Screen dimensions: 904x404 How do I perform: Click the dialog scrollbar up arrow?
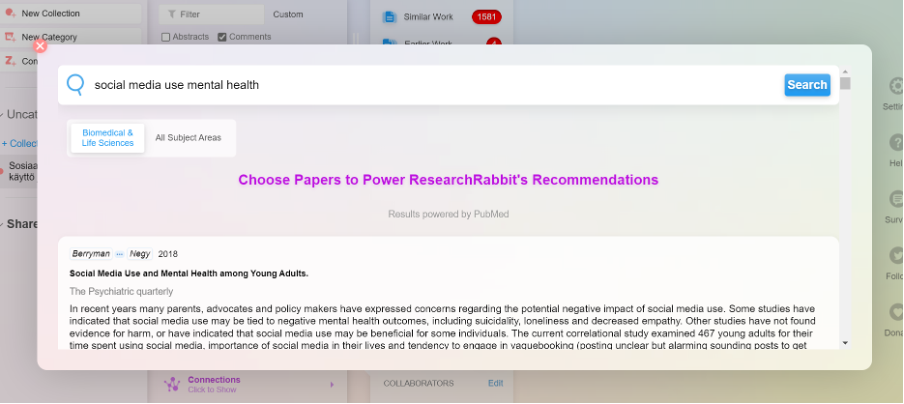pos(845,71)
